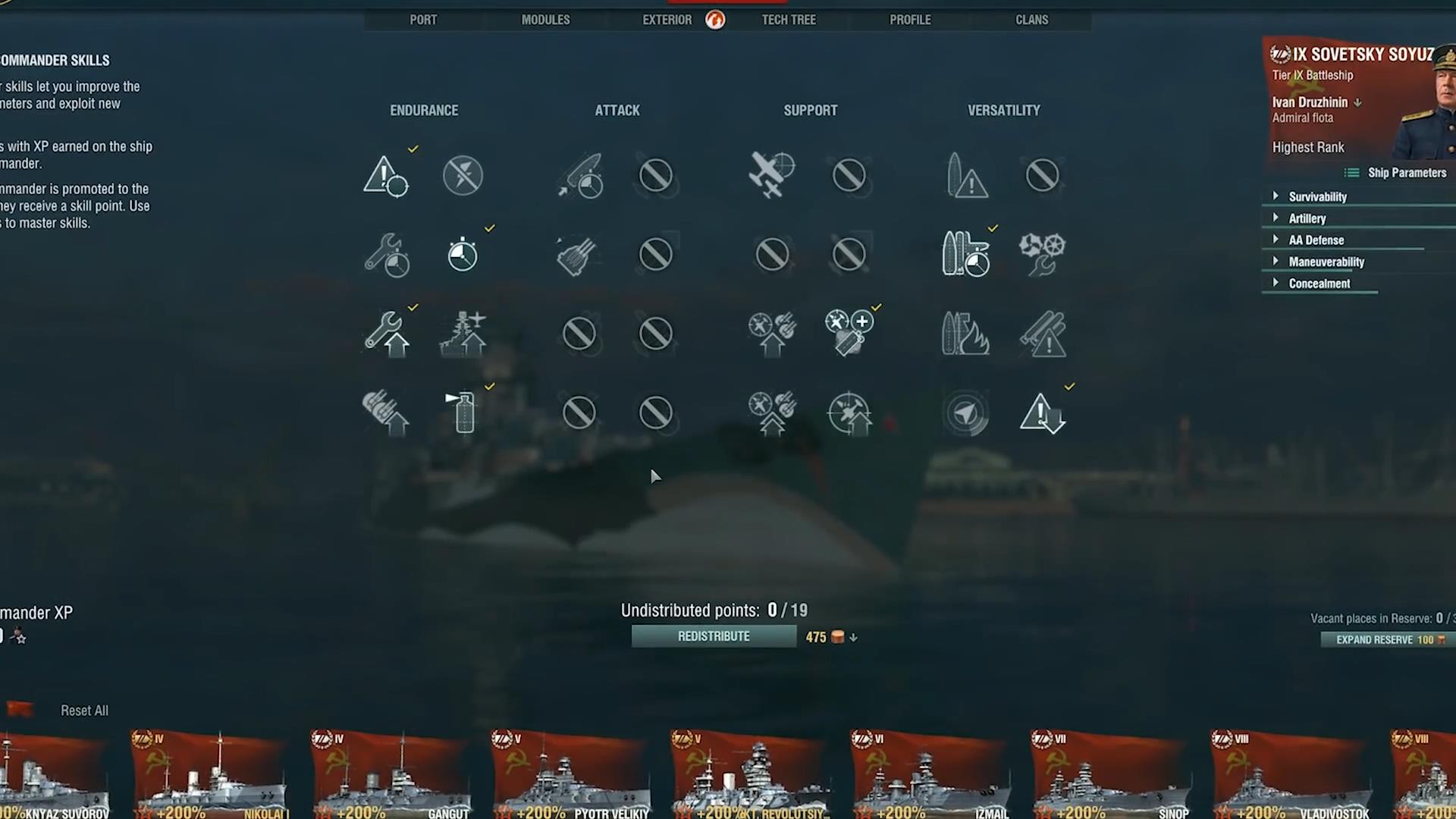This screenshot has width=1456, height=819.
Task: Select the stopwatch skill in Endurance column
Action: (x=463, y=254)
